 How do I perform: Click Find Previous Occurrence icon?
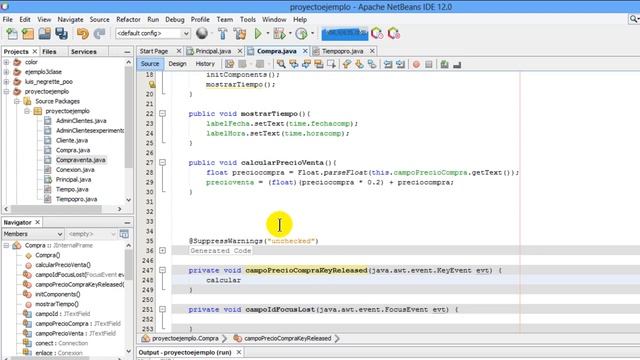[x=293, y=64]
